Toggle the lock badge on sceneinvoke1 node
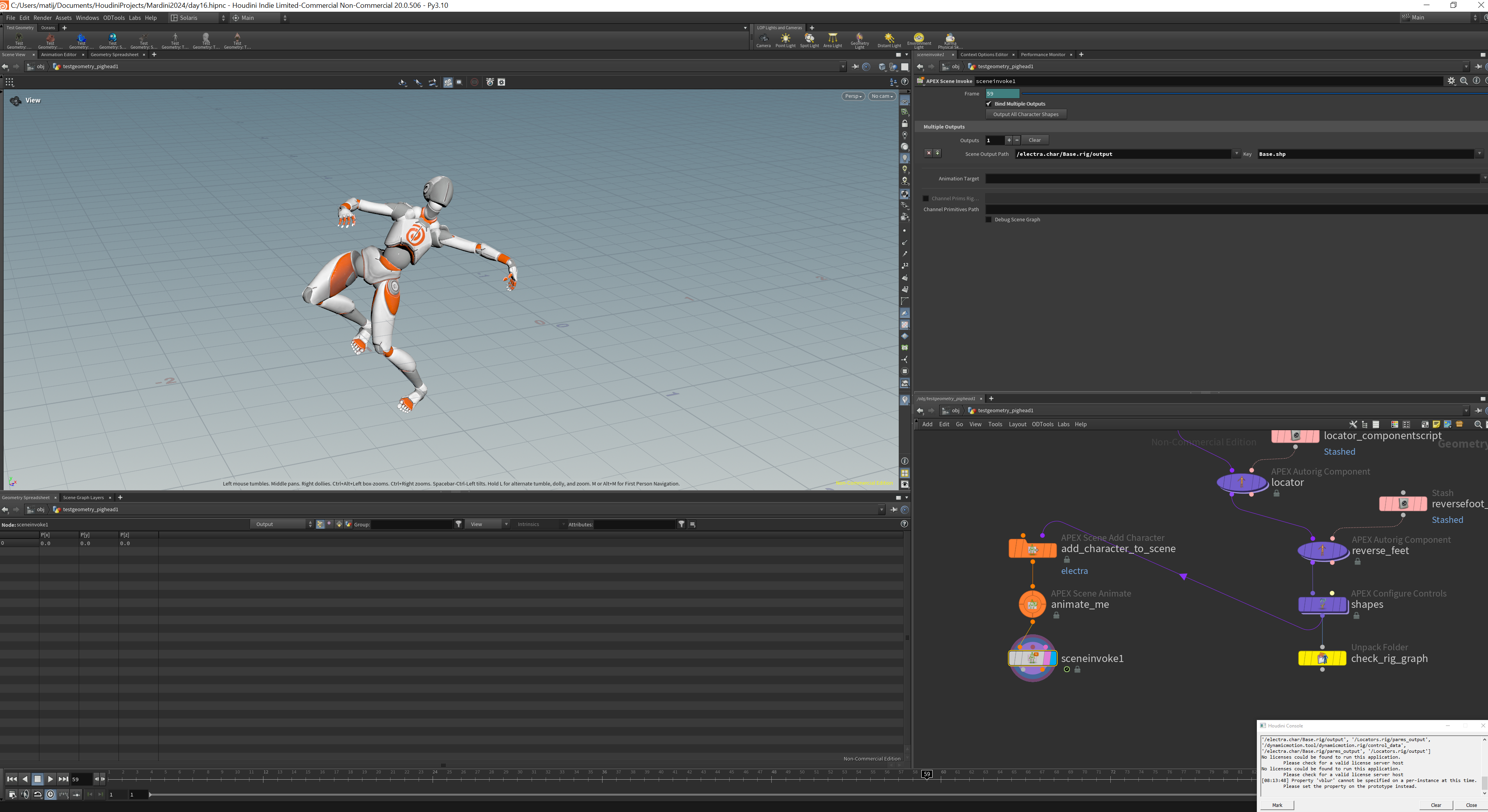The width and height of the screenshot is (1488, 812). click(x=1077, y=670)
